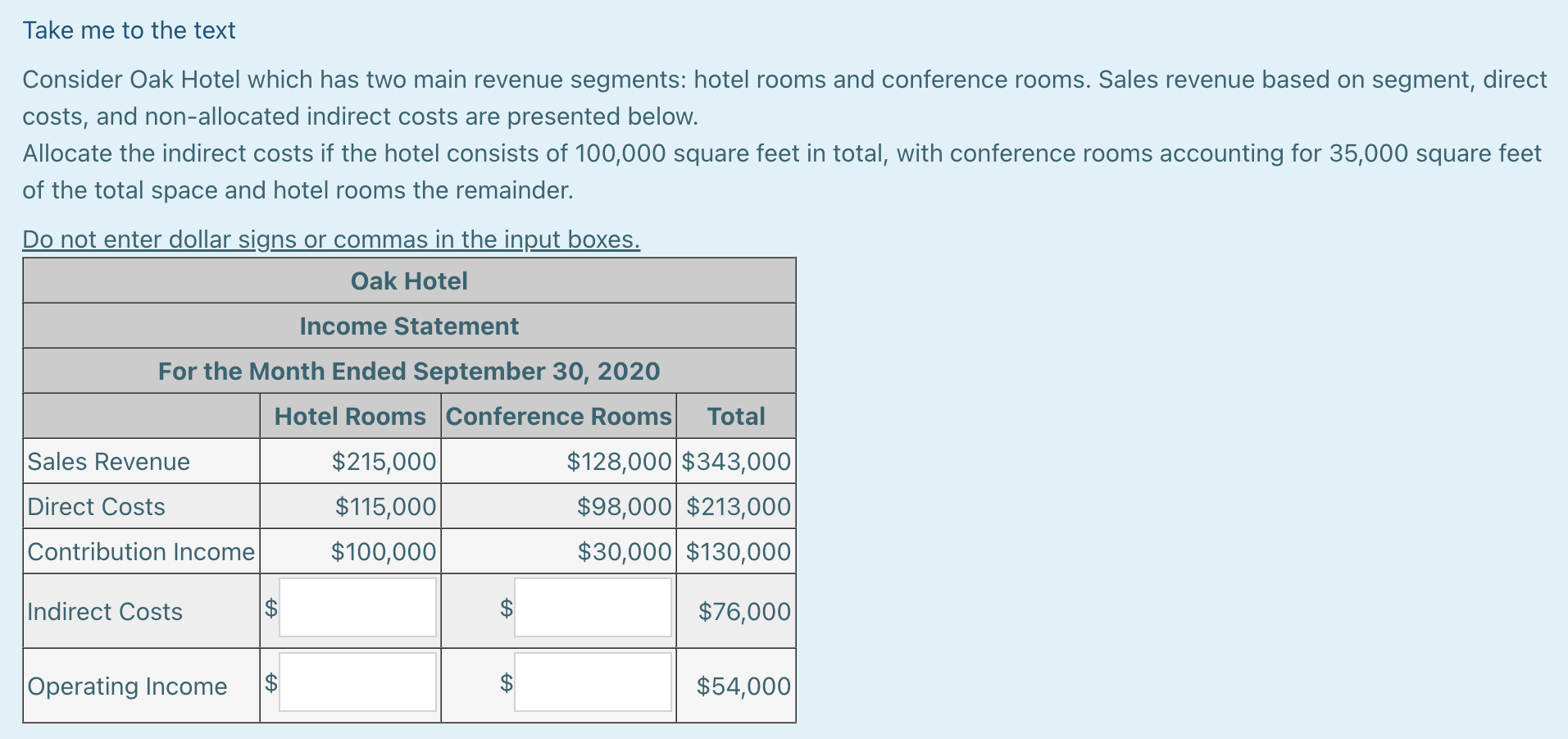Click the underlined 'Do not enter dollar signs' note
Viewport: 1568px width, 739px height.
pos(331,239)
